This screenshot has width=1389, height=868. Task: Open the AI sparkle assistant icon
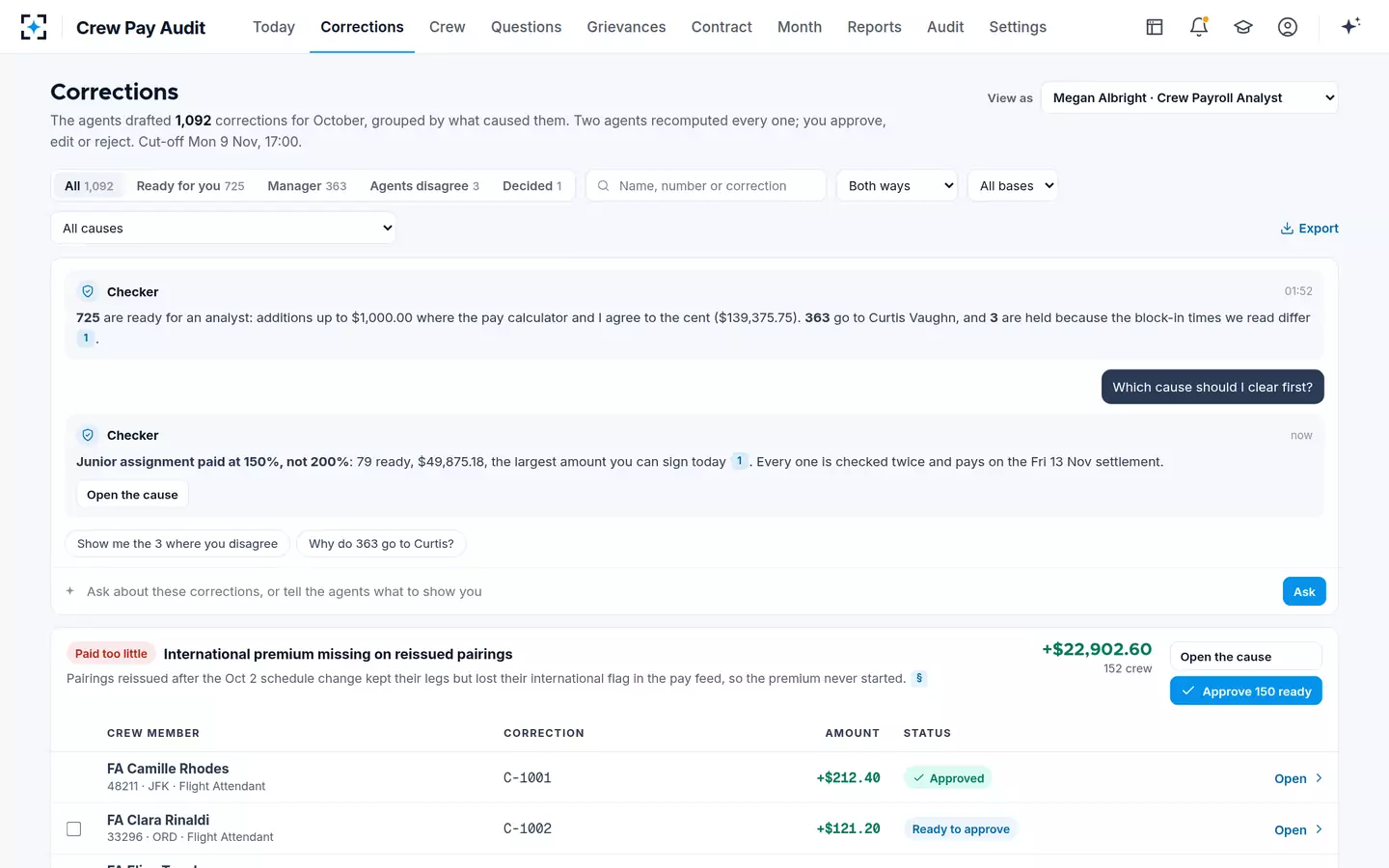tap(1350, 26)
